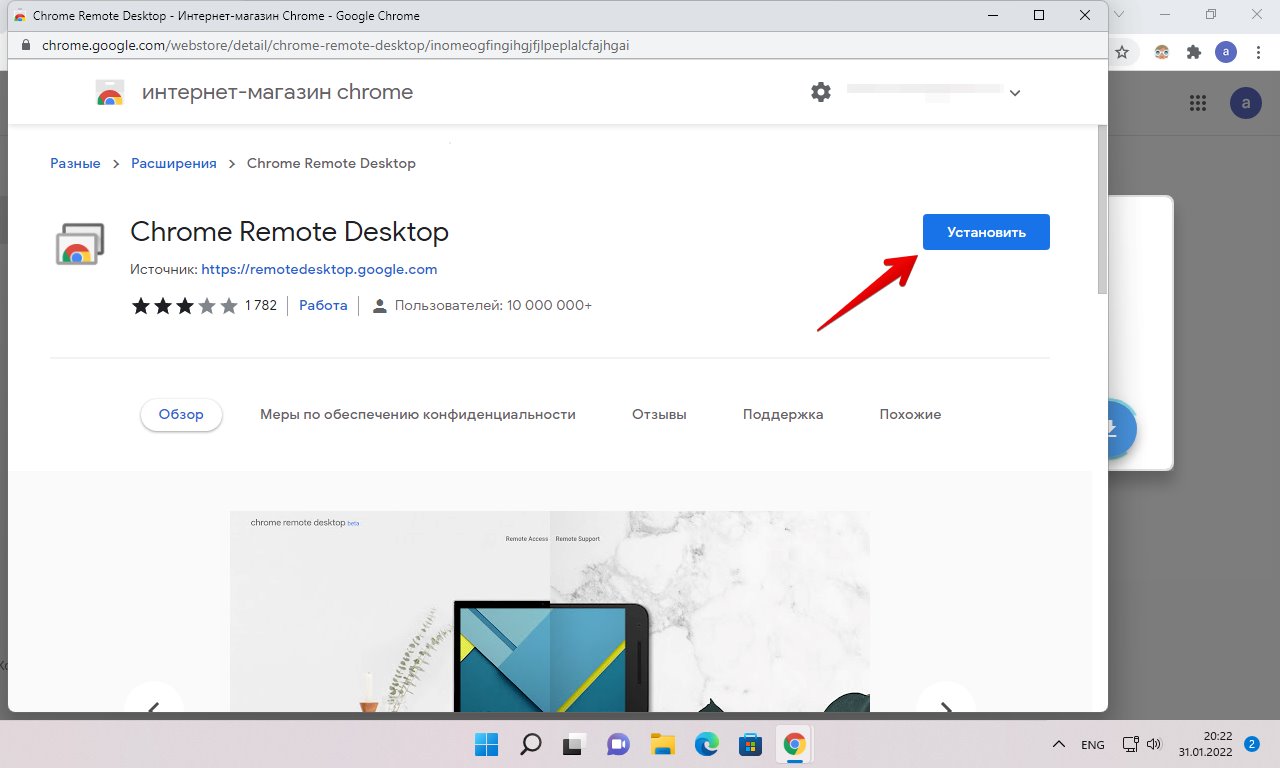Open the Работа category link
Screen dimensions: 1280x768
323,305
